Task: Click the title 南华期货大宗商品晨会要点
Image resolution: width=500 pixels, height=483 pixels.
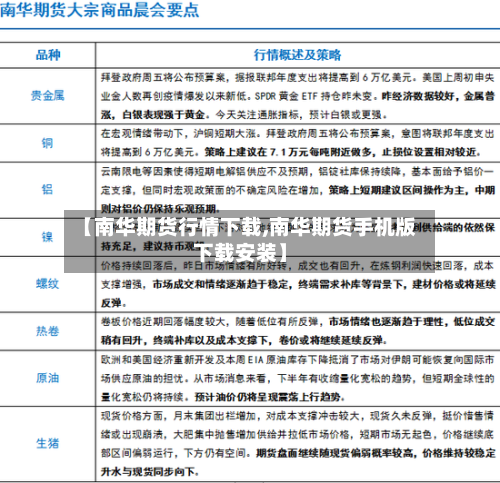Action: click(99, 10)
